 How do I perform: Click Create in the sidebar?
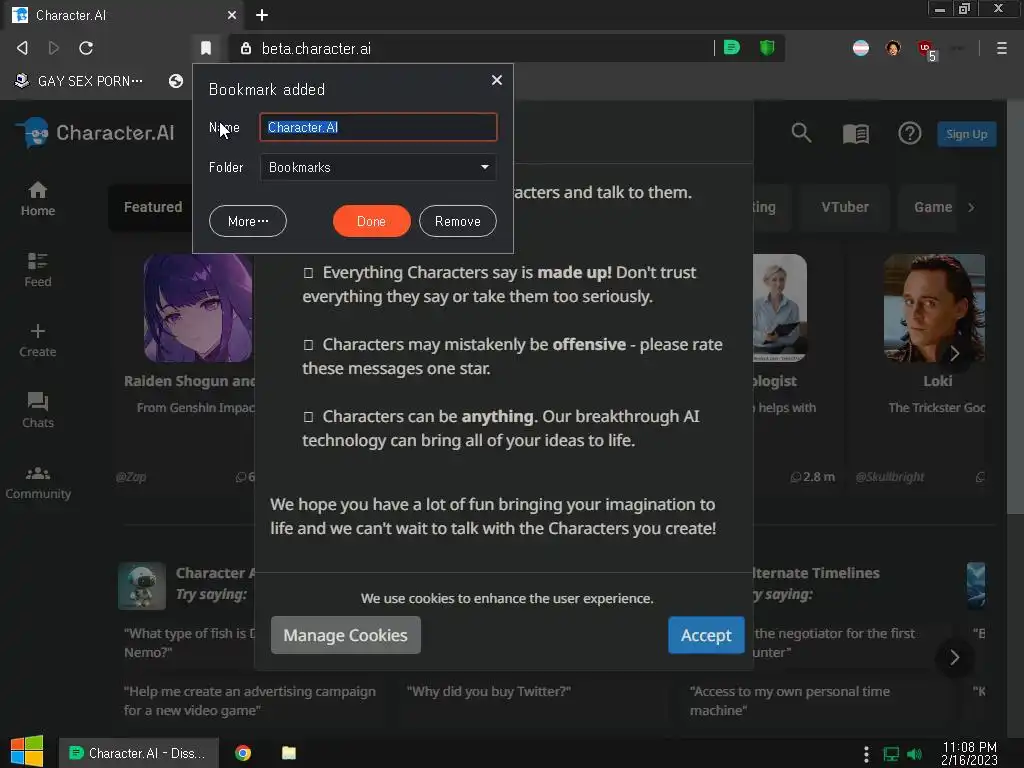(x=38, y=340)
